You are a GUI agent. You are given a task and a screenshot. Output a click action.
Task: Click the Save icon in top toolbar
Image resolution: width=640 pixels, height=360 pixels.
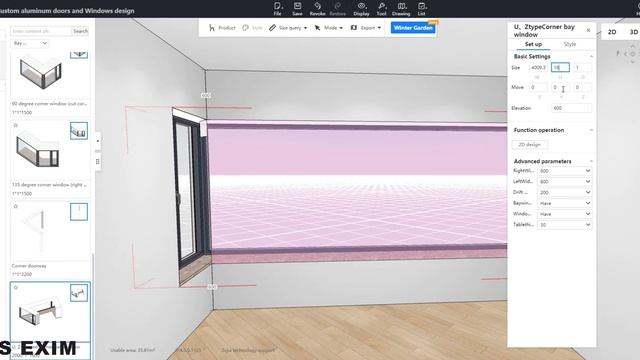(x=297, y=9)
